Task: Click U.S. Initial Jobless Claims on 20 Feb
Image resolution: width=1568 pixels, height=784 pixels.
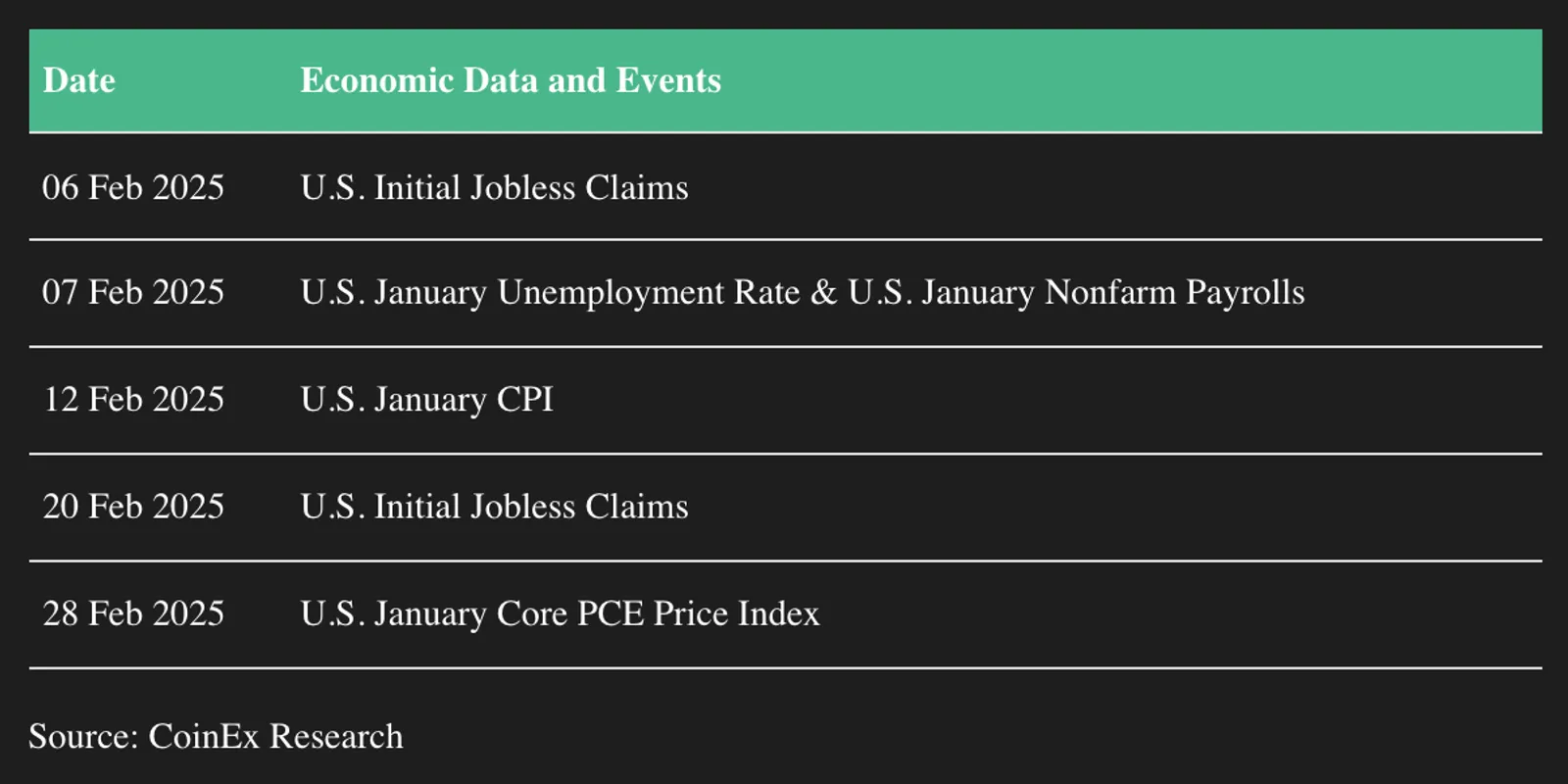Action: 494,506
